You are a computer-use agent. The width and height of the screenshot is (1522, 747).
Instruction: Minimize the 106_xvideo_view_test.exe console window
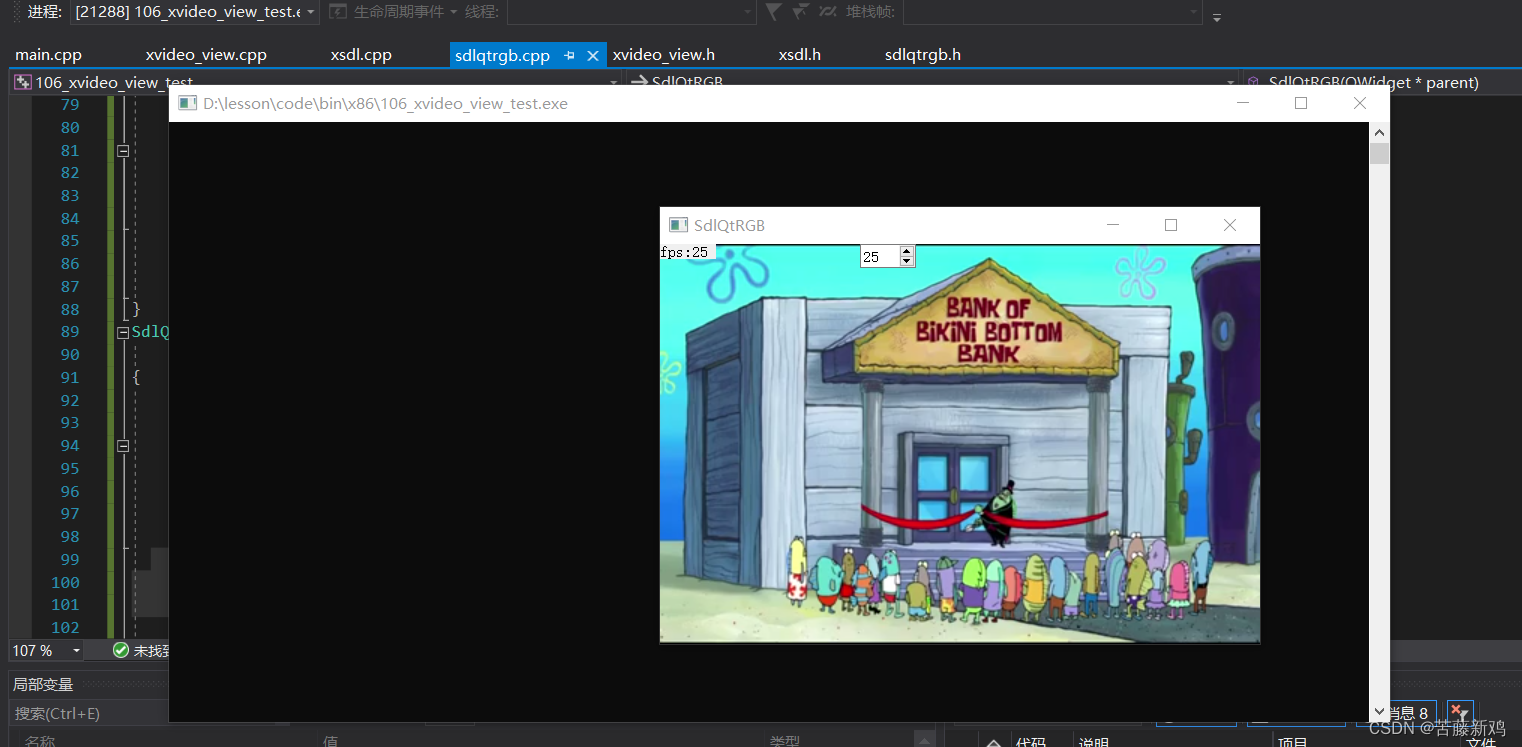pos(1243,103)
